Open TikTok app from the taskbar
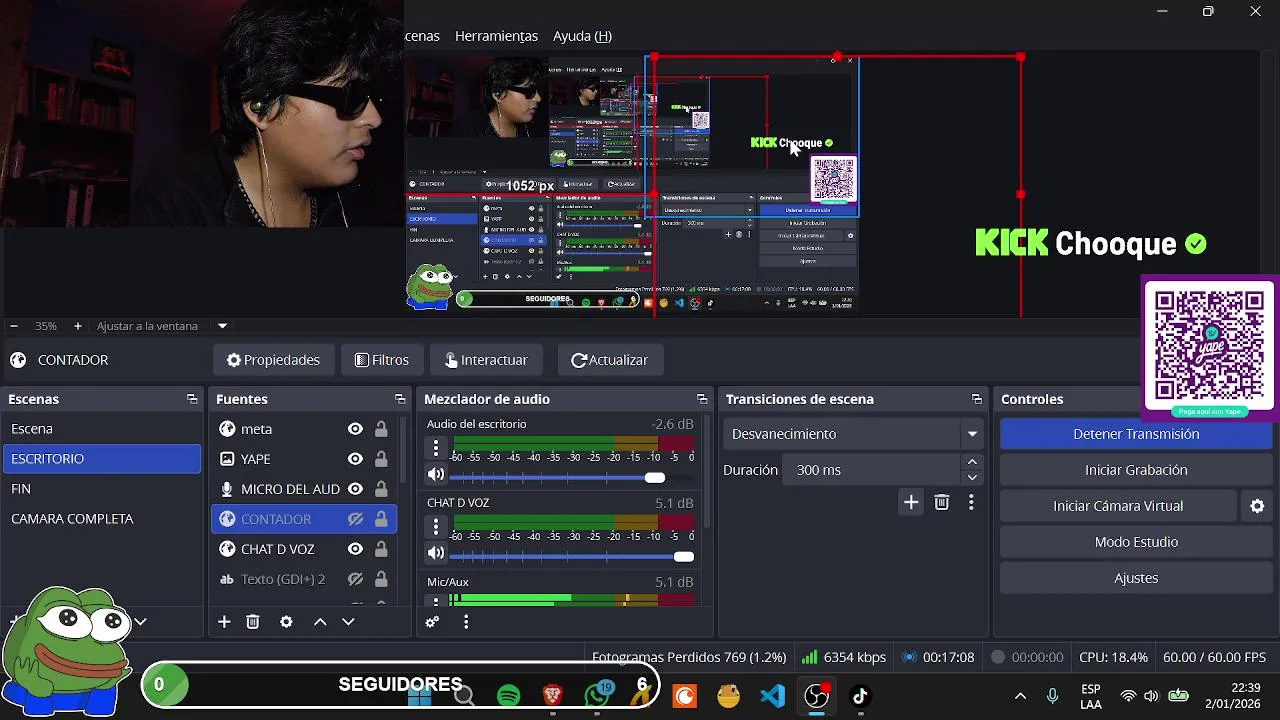This screenshot has width=1280, height=720. tap(860, 695)
